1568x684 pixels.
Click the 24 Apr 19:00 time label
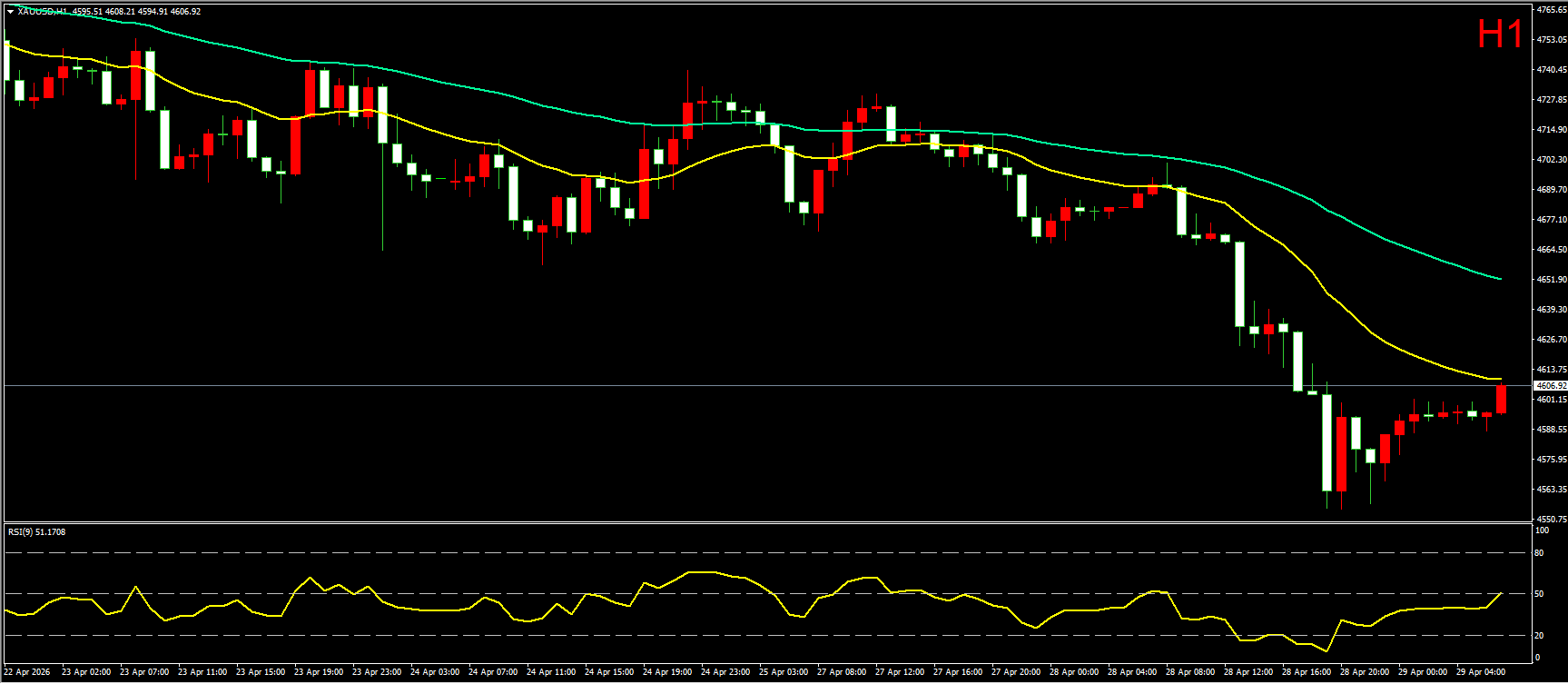point(666,672)
